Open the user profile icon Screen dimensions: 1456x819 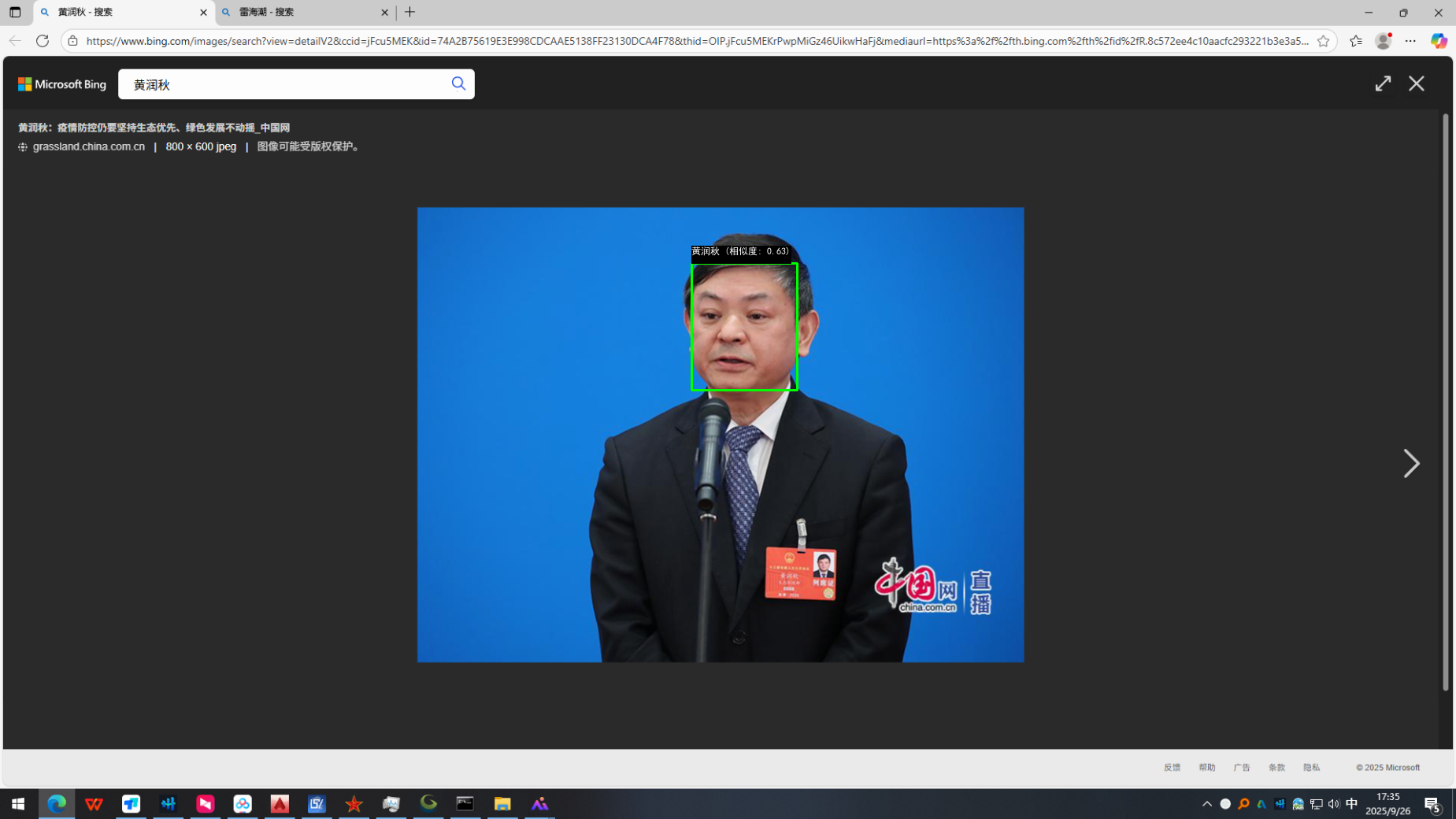point(1383,41)
